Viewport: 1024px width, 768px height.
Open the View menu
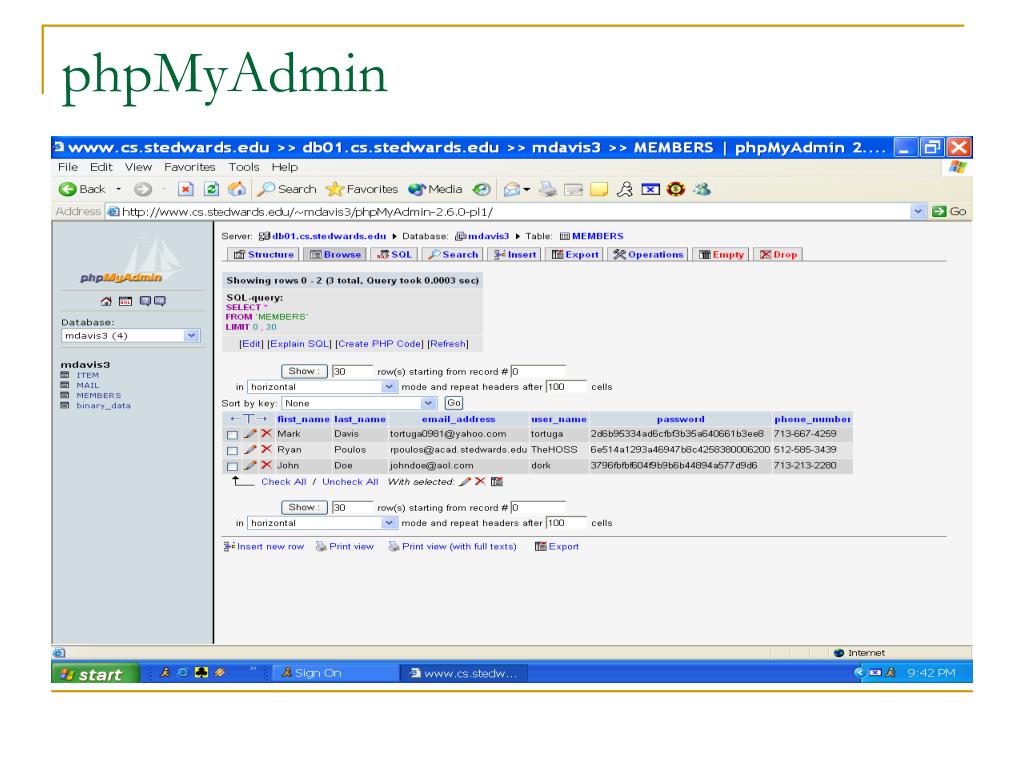tap(138, 167)
